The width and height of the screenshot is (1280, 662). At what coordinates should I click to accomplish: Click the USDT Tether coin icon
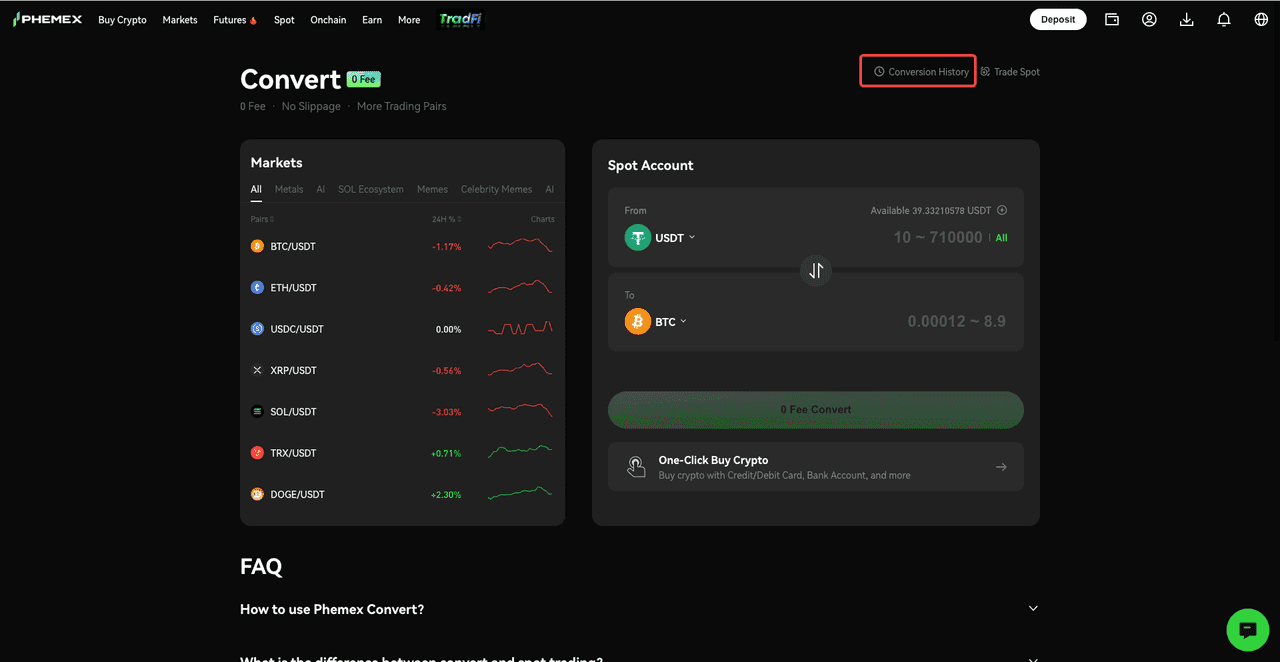click(x=638, y=237)
